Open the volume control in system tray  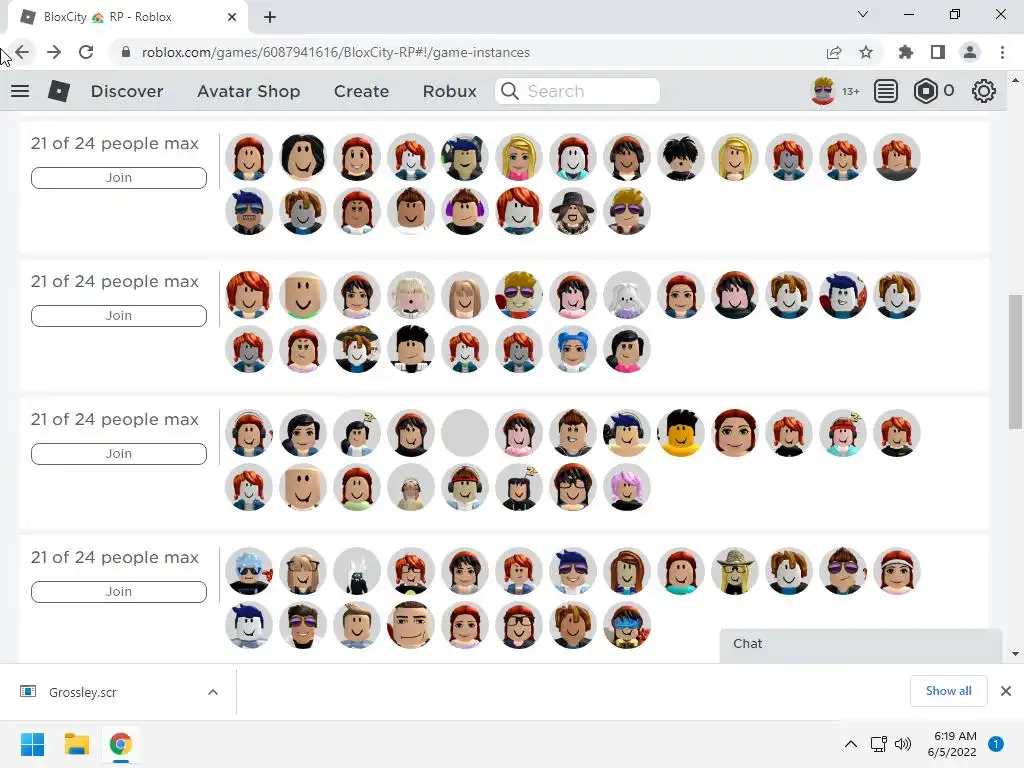pyautogui.click(x=903, y=744)
